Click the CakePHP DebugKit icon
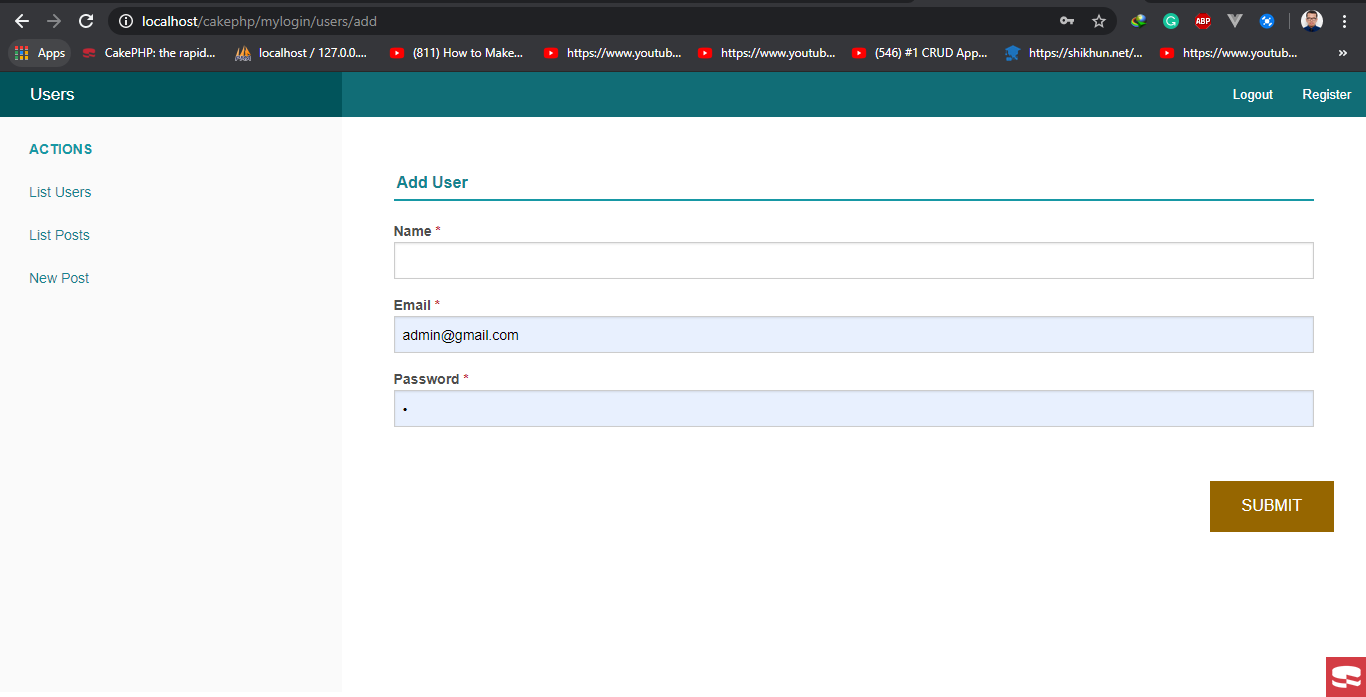The image size is (1366, 697). pyautogui.click(x=1346, y=677)
